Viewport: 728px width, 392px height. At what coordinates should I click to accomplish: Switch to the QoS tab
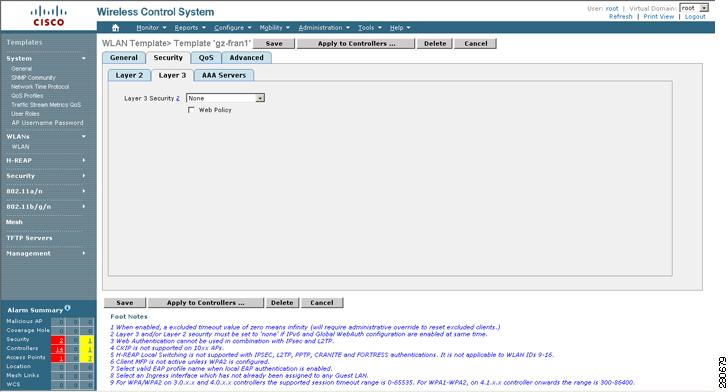click(206, 58)
